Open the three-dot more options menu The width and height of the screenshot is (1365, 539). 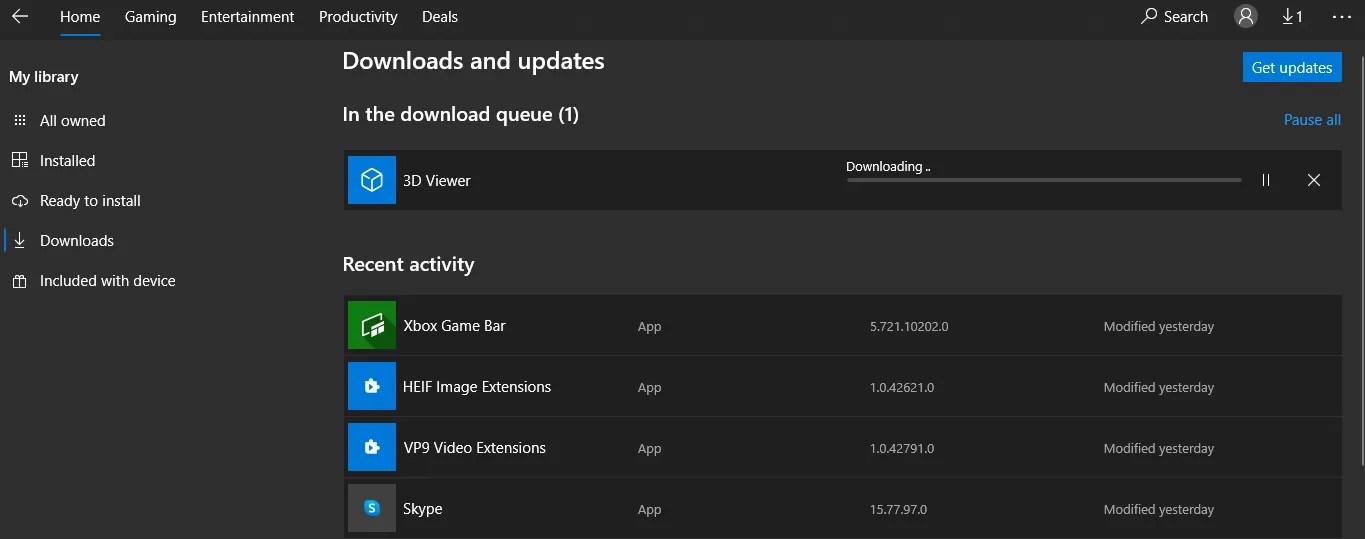(x=1342, y=17)
